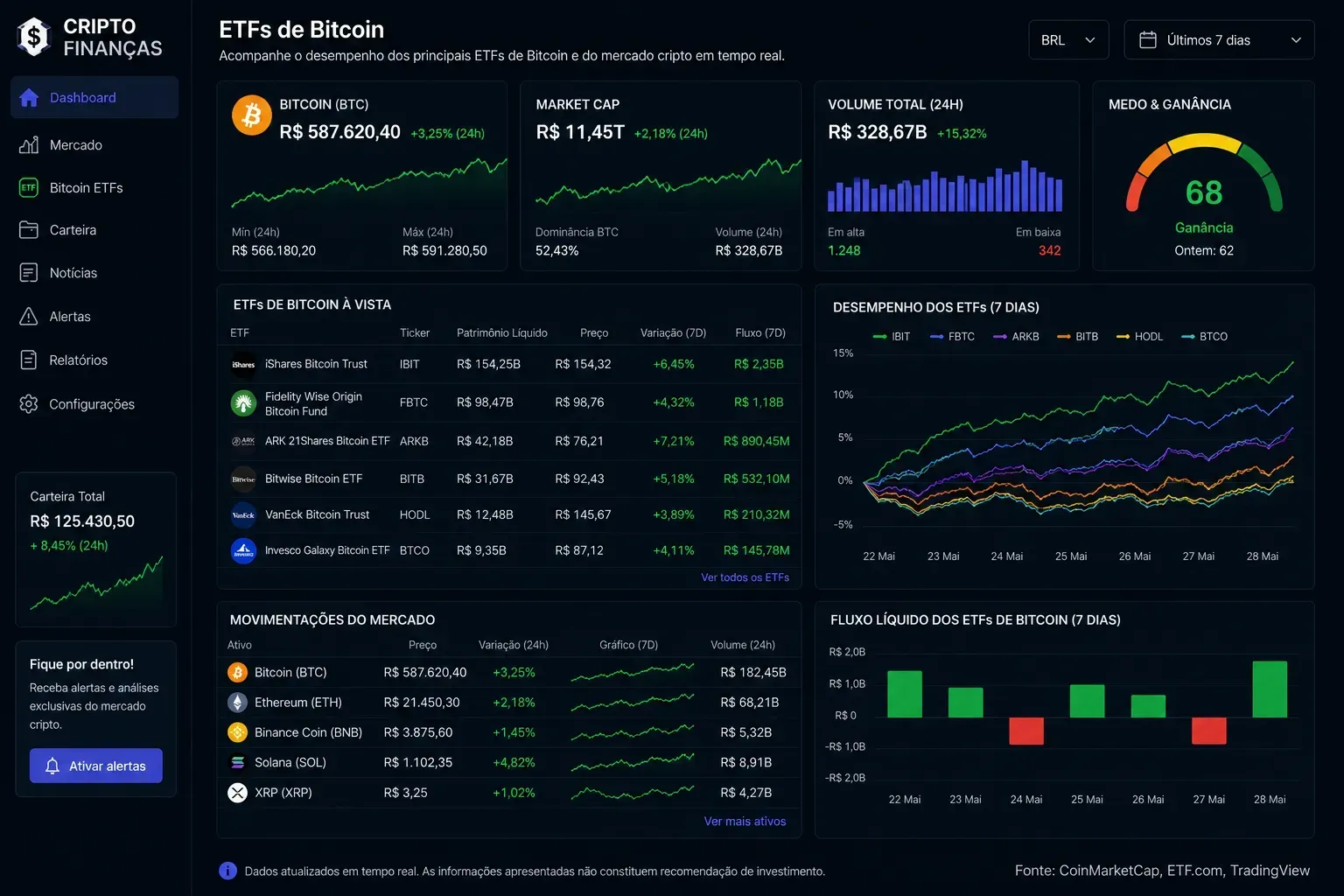Image resolution: width=1344 pixels, height=896 pixels.
Task: Click the Invesco Galaxy Bitcoin ETF logo
Action: click(243, 550)
